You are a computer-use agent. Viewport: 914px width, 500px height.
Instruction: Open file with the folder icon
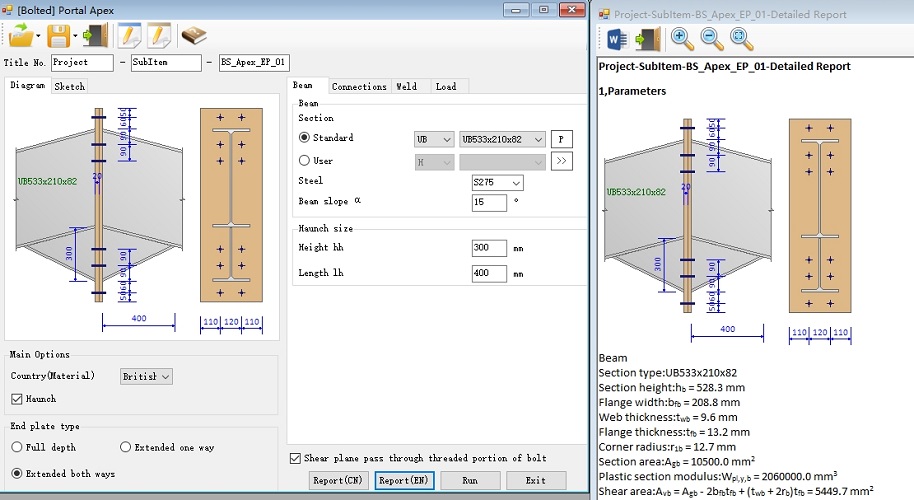[21, 36]
